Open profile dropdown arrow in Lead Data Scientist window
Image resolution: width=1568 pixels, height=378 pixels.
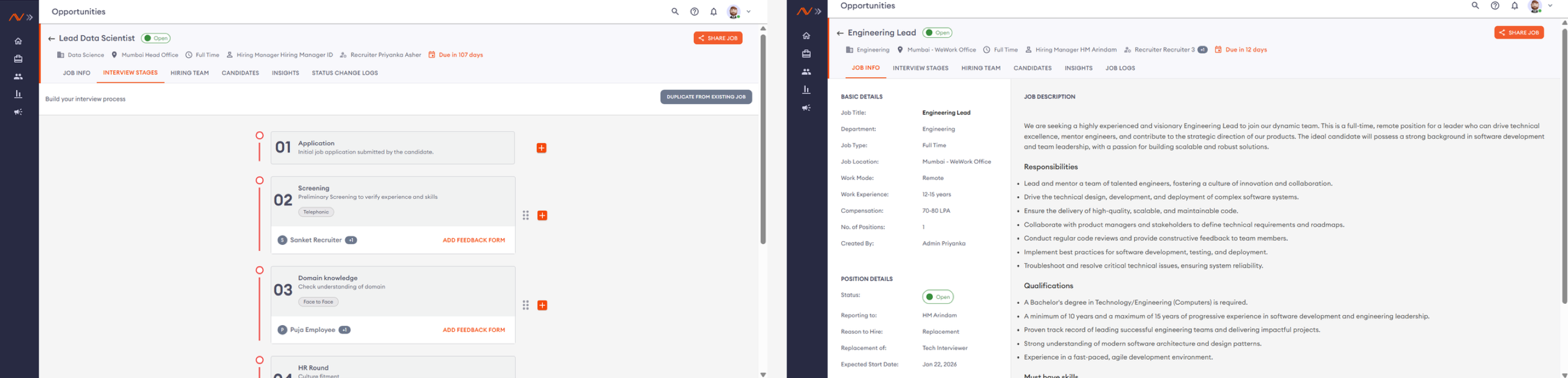(749, 12)
